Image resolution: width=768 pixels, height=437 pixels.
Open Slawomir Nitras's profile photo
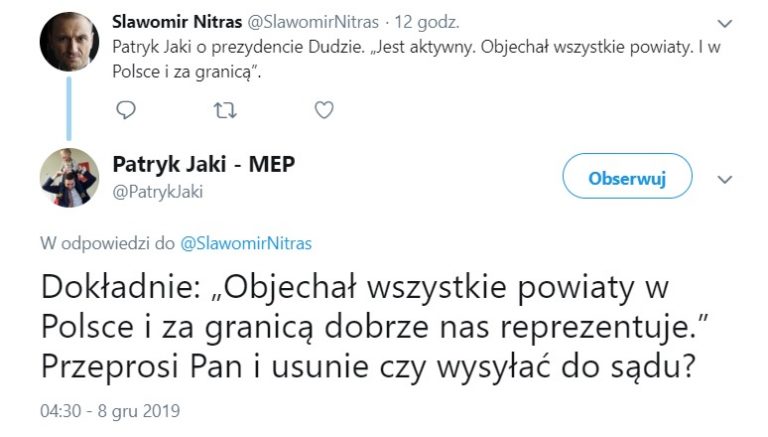pyautogui.click(x=68, y=41)
